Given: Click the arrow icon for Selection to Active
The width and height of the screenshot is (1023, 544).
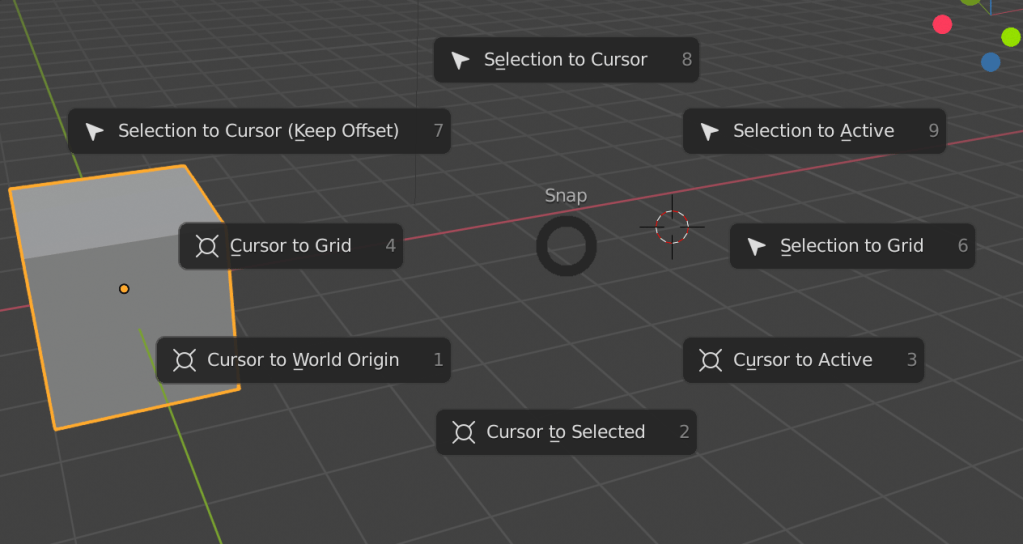Looking at the screenshot, I should coord(709,131).
